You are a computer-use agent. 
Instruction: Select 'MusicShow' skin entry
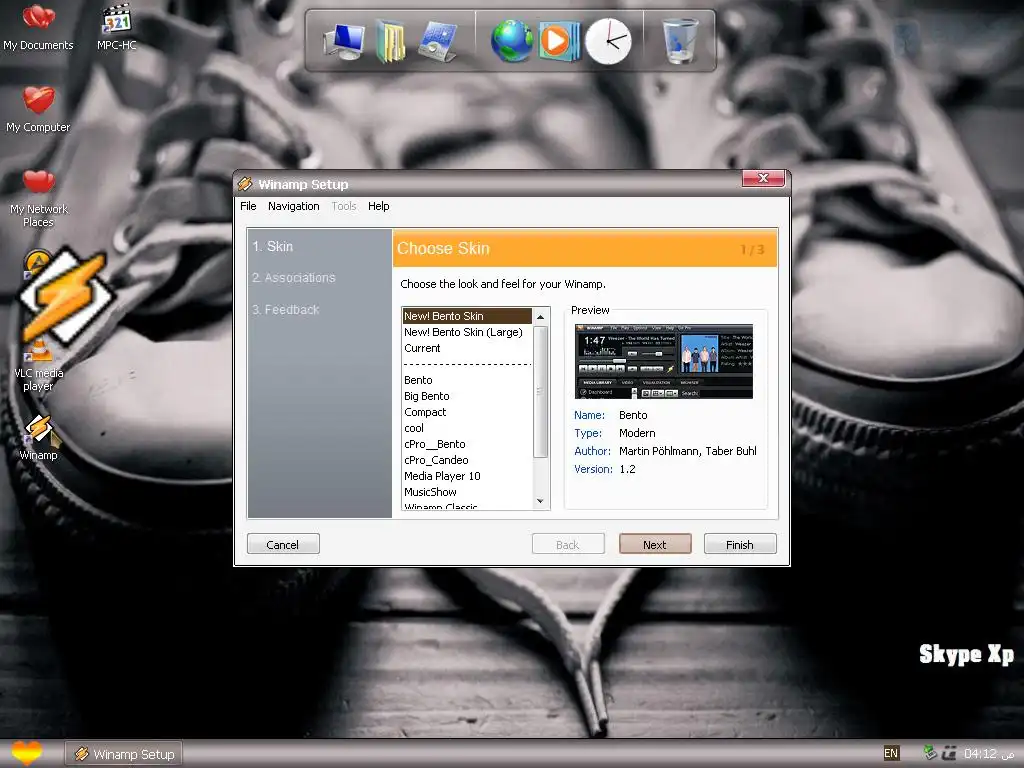pos(467,492)
